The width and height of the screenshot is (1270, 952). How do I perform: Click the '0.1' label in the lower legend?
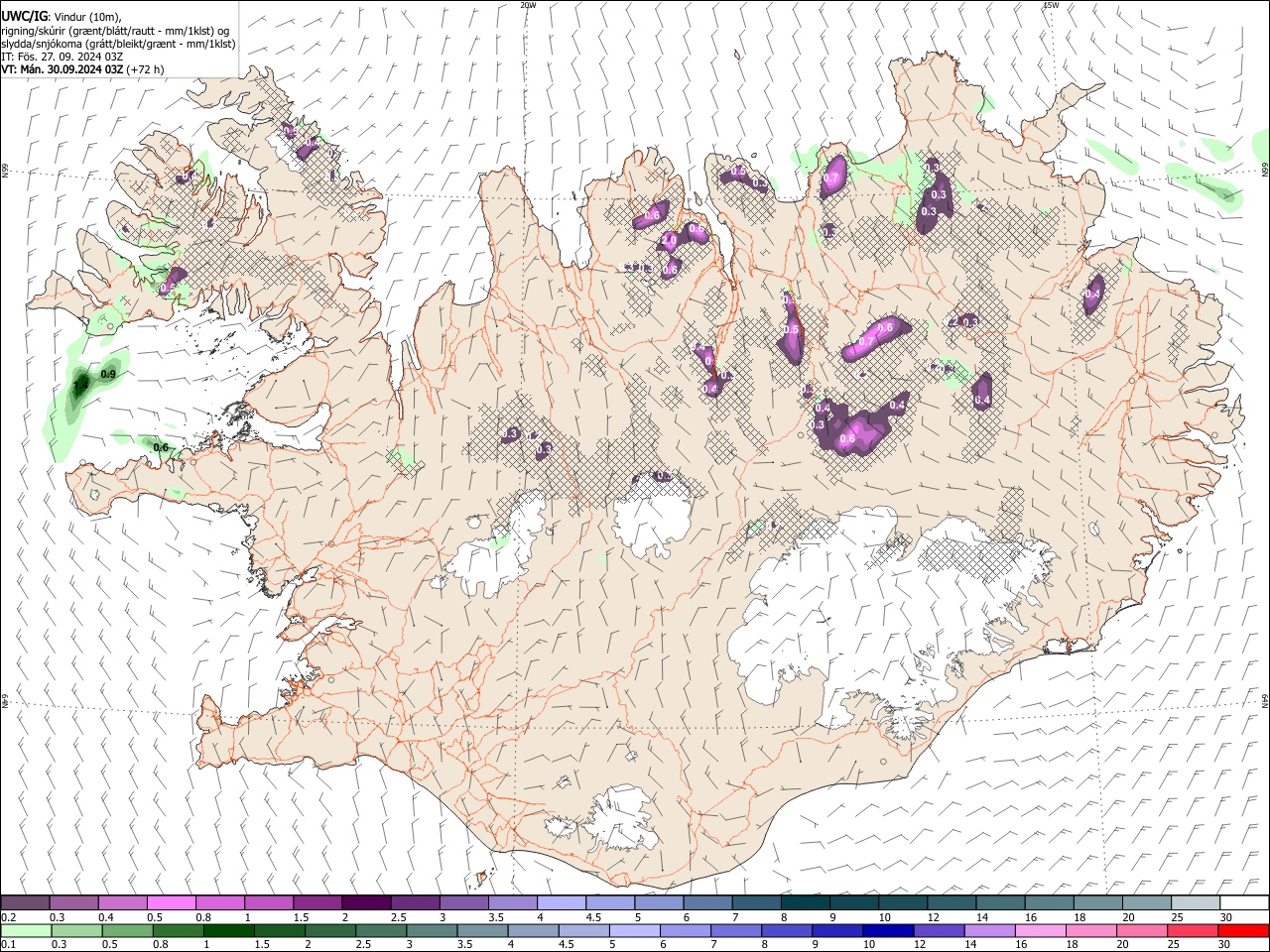click(x=8, y=944)
